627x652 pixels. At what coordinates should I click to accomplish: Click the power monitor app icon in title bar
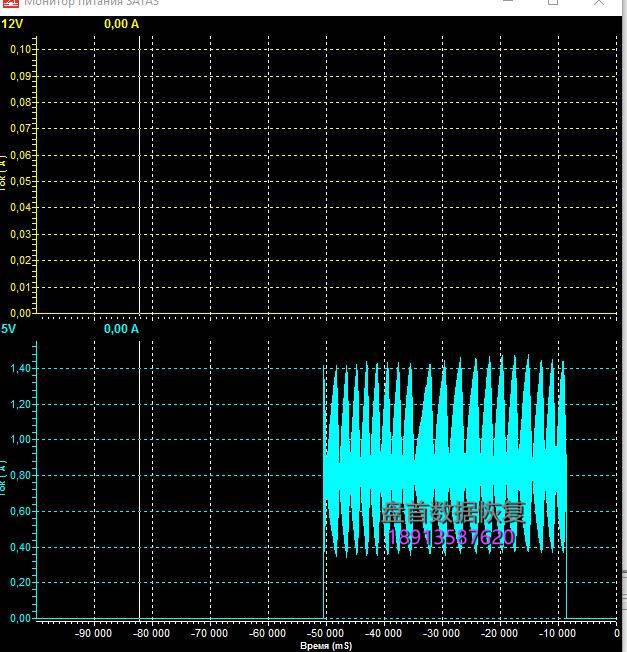pyautogui.click(x=11, y=2)
